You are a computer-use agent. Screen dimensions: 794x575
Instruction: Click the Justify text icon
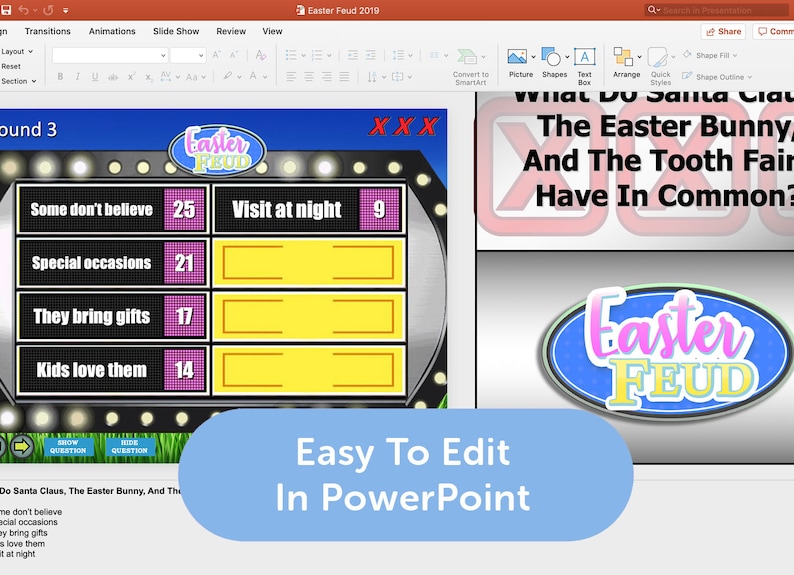tap(344, 77)
